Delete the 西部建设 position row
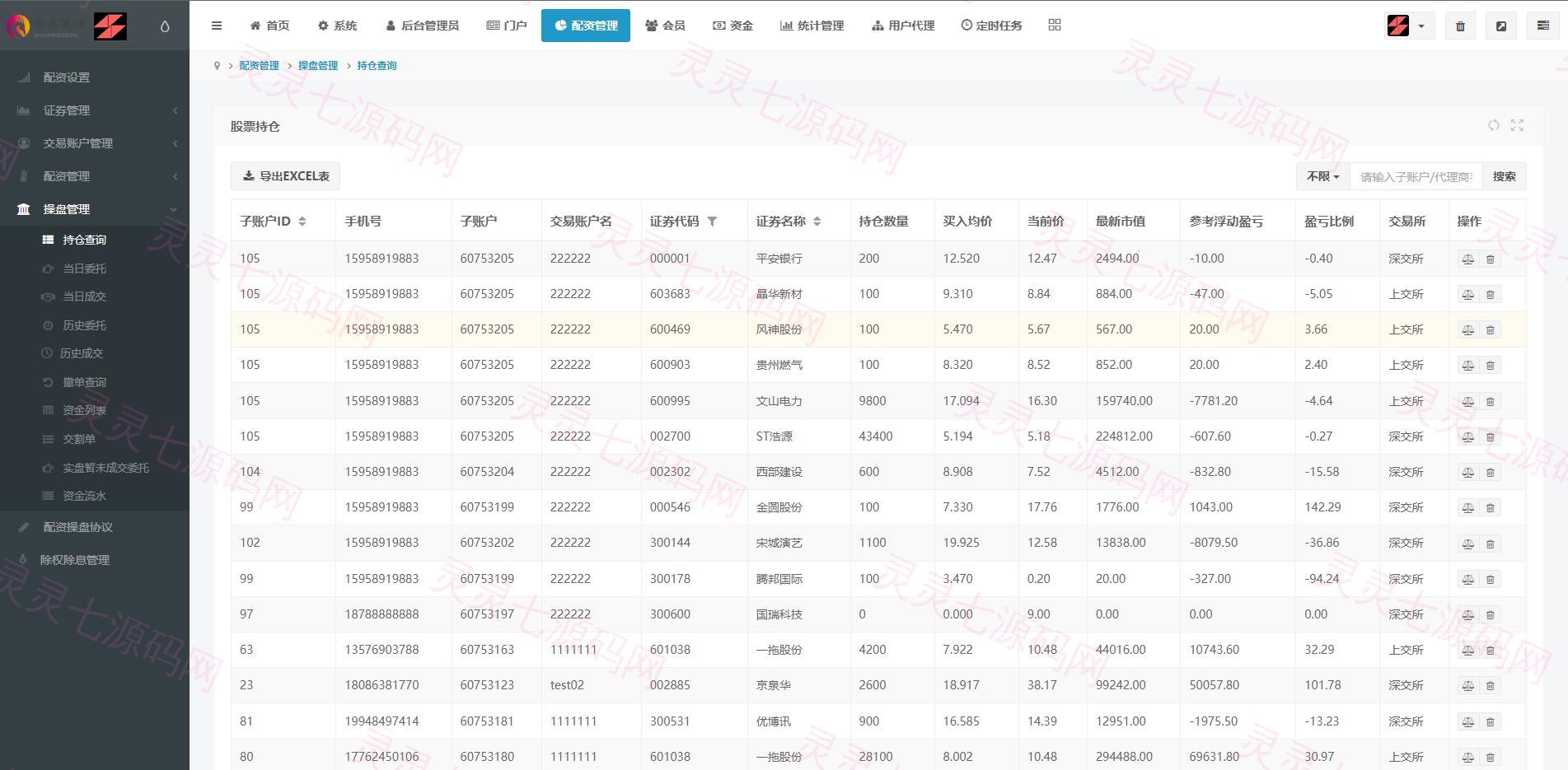Image resolution: width=1568 pixels, height=770 pixels. point(1490,473)
